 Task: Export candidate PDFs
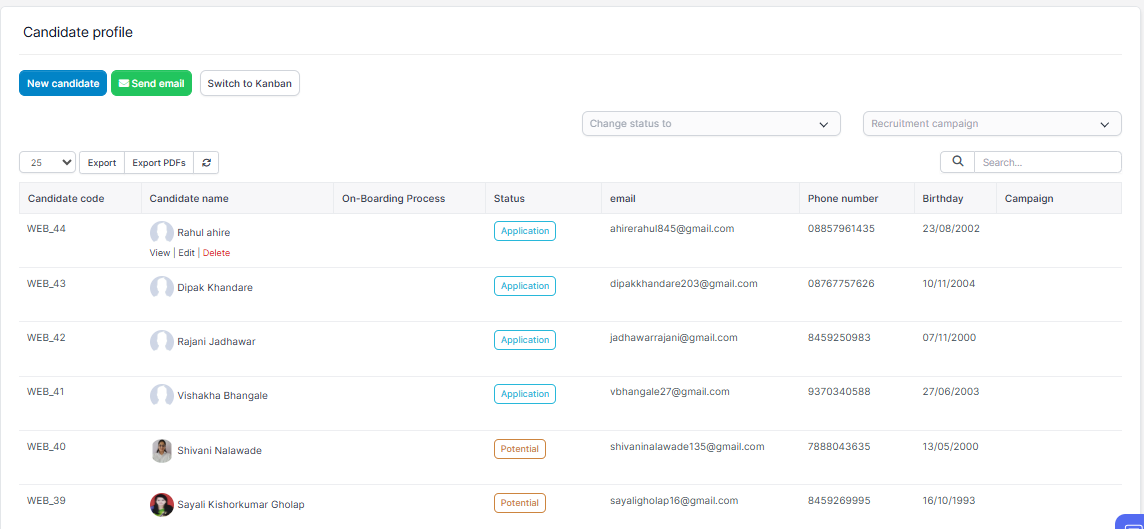pyautogui.click(x=159, y=162)
